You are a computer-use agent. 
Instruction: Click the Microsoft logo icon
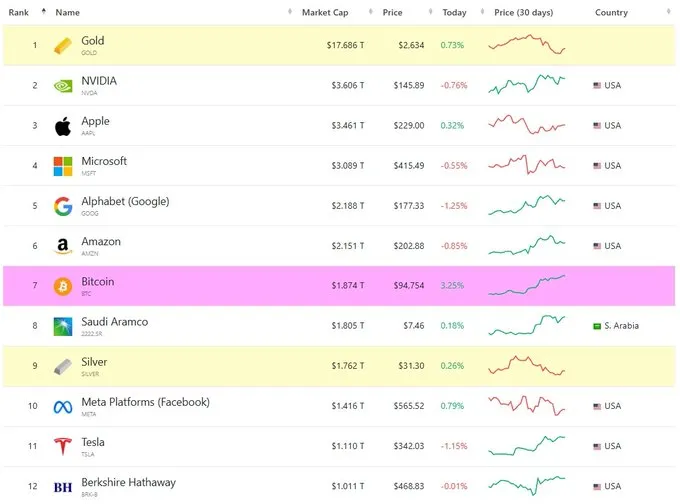(63, 166)
